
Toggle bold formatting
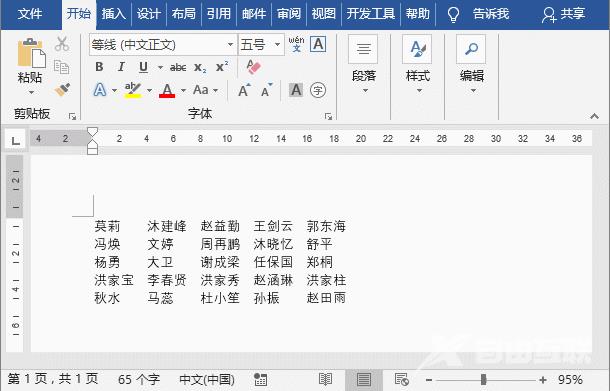(x=99, y=67)
